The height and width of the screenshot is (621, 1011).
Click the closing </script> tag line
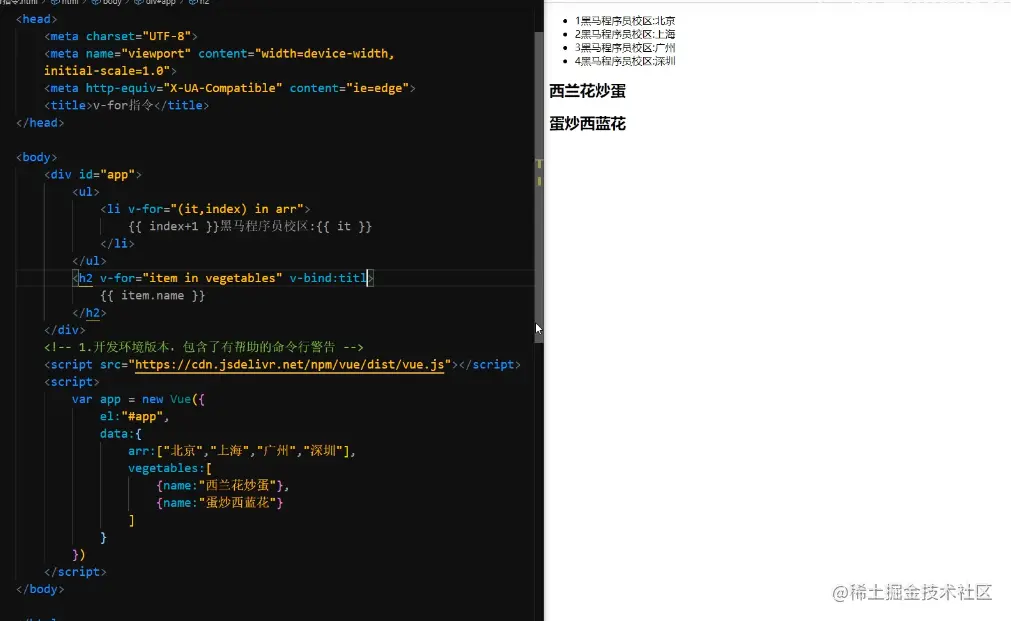click(x=75, y=572)
